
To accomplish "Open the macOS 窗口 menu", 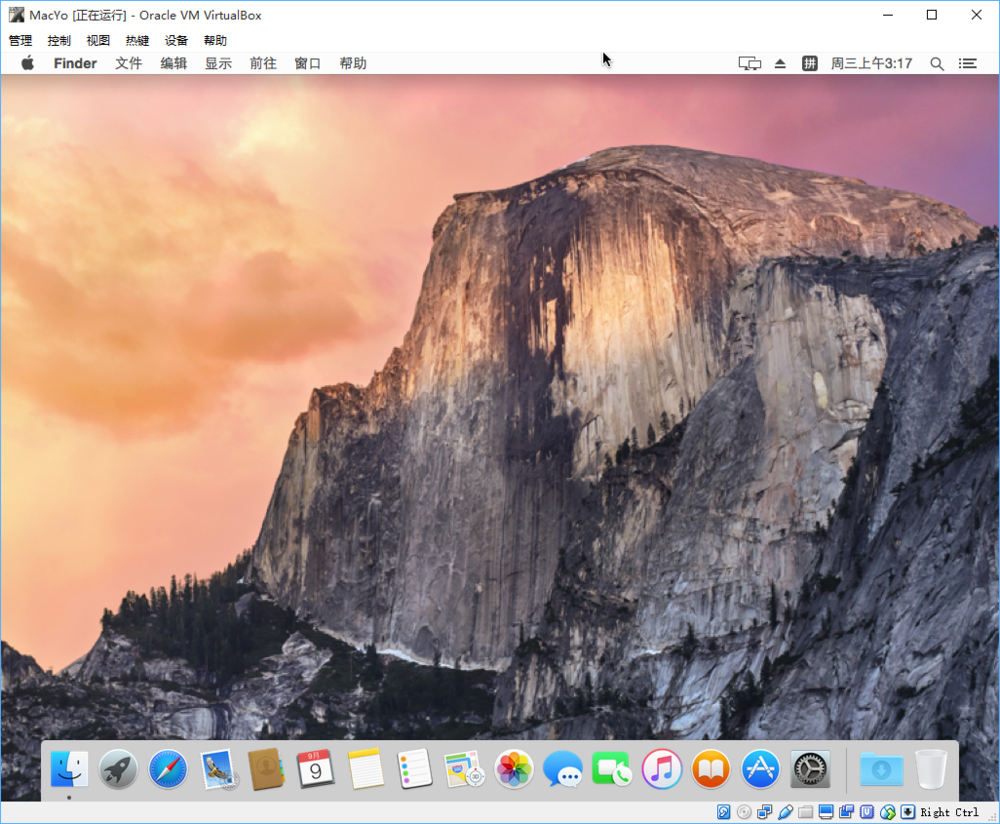I will coord(307,63).
